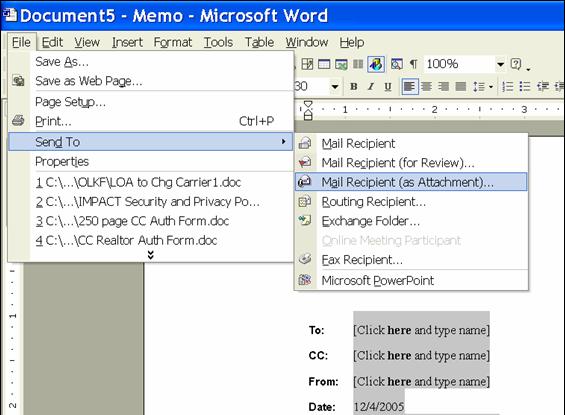Click the first line indent ruler marker
This screenshot has width=565, height=415.
click(x=308, y=104)
